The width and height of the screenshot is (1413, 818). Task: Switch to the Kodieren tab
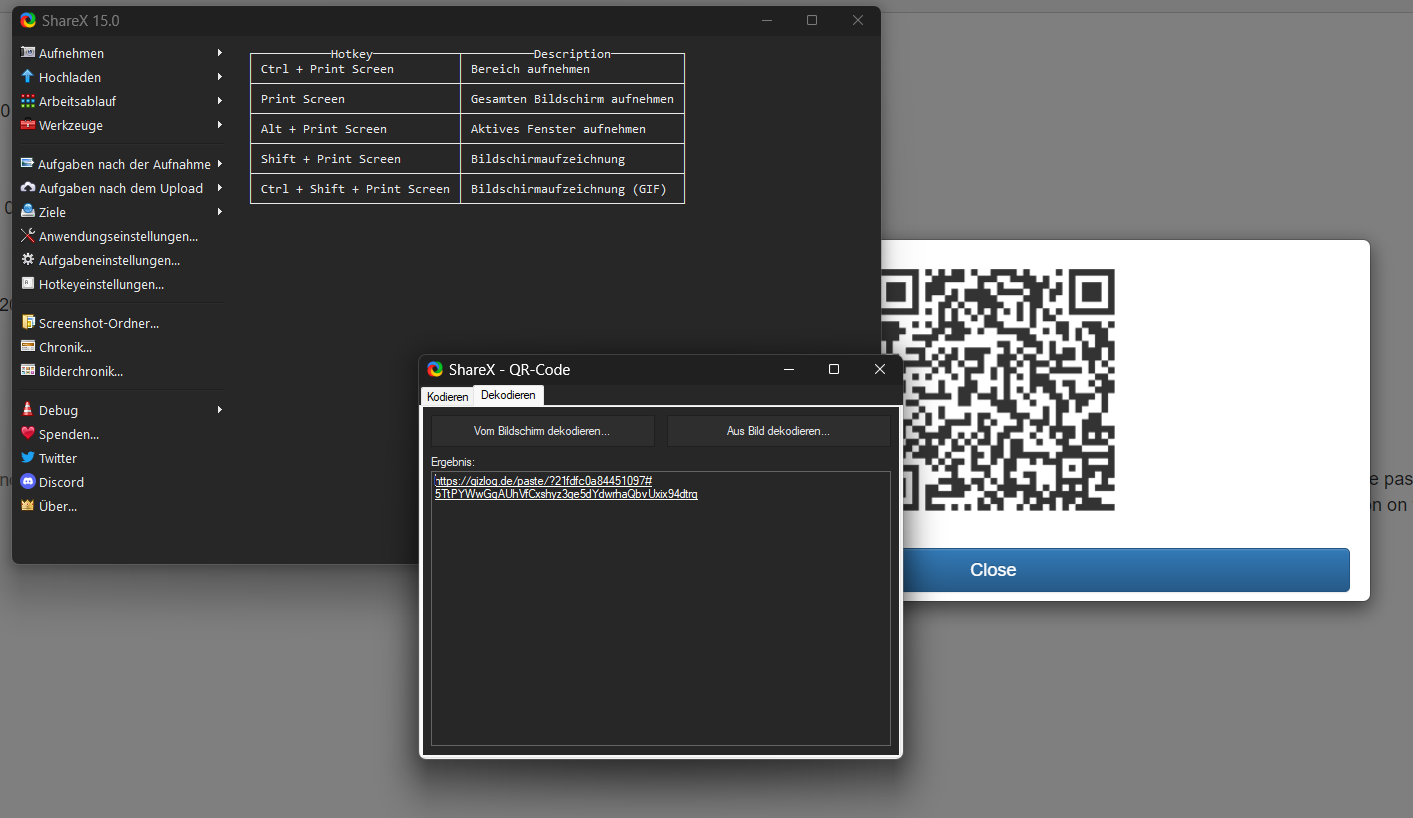coord(447,397)
